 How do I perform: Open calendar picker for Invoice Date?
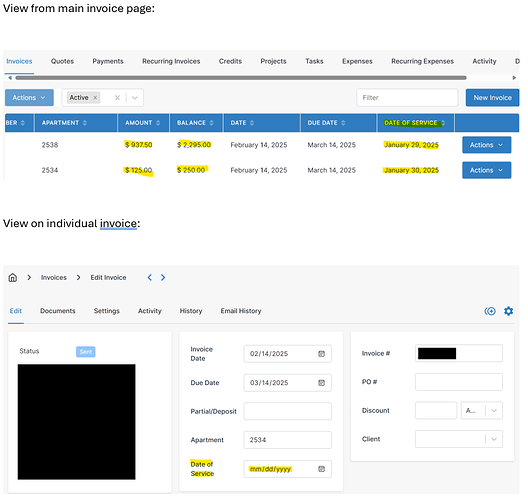coord(322,354)
